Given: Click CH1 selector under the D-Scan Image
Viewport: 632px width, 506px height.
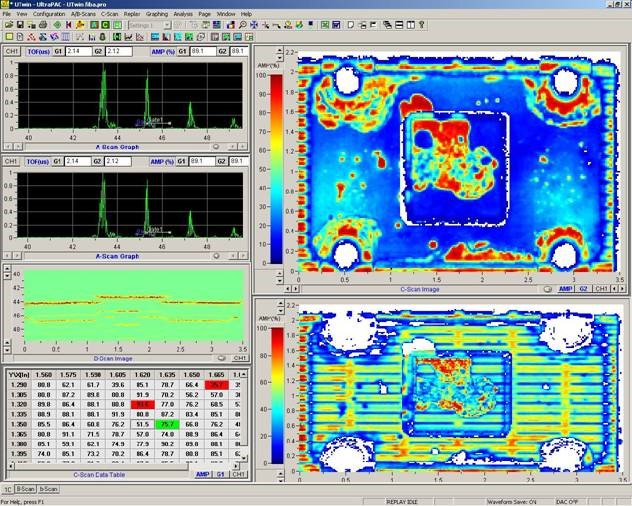Looking at the screenshot, I should pos(240,357).
